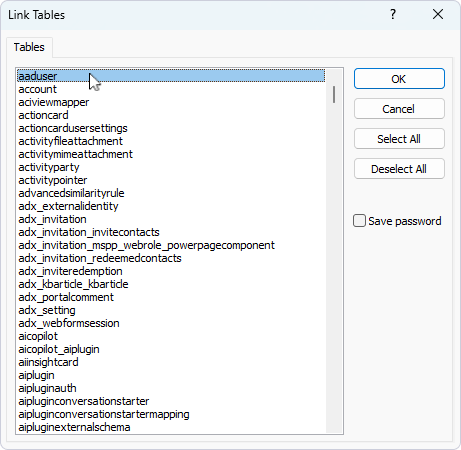The width and height of the screenshot is (461, 450).
Task: Close the Link Tables dialog
Action: (438, 14)
